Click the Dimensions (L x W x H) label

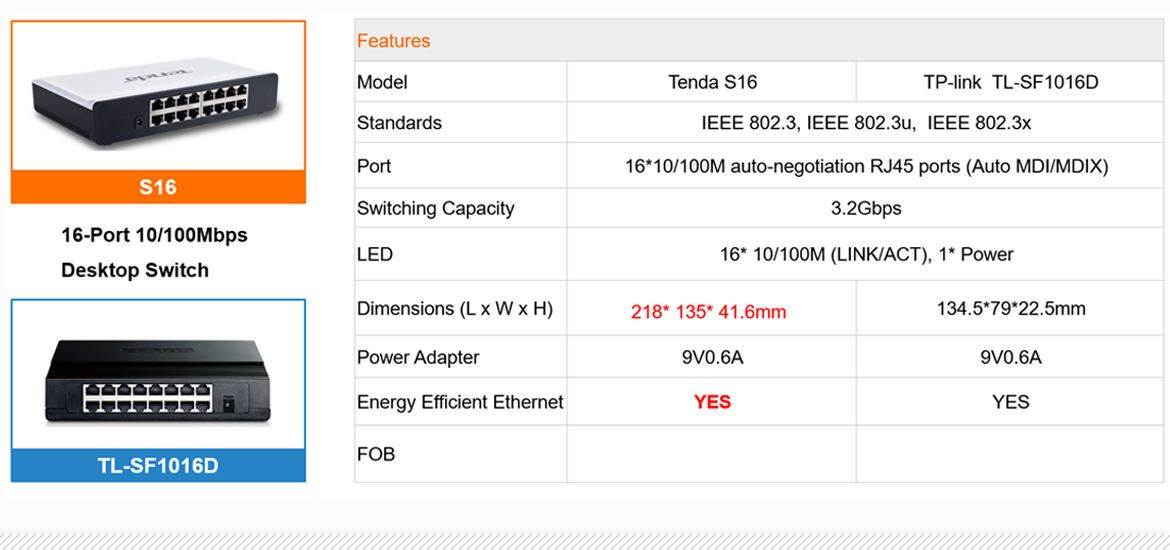pos(454,309)
